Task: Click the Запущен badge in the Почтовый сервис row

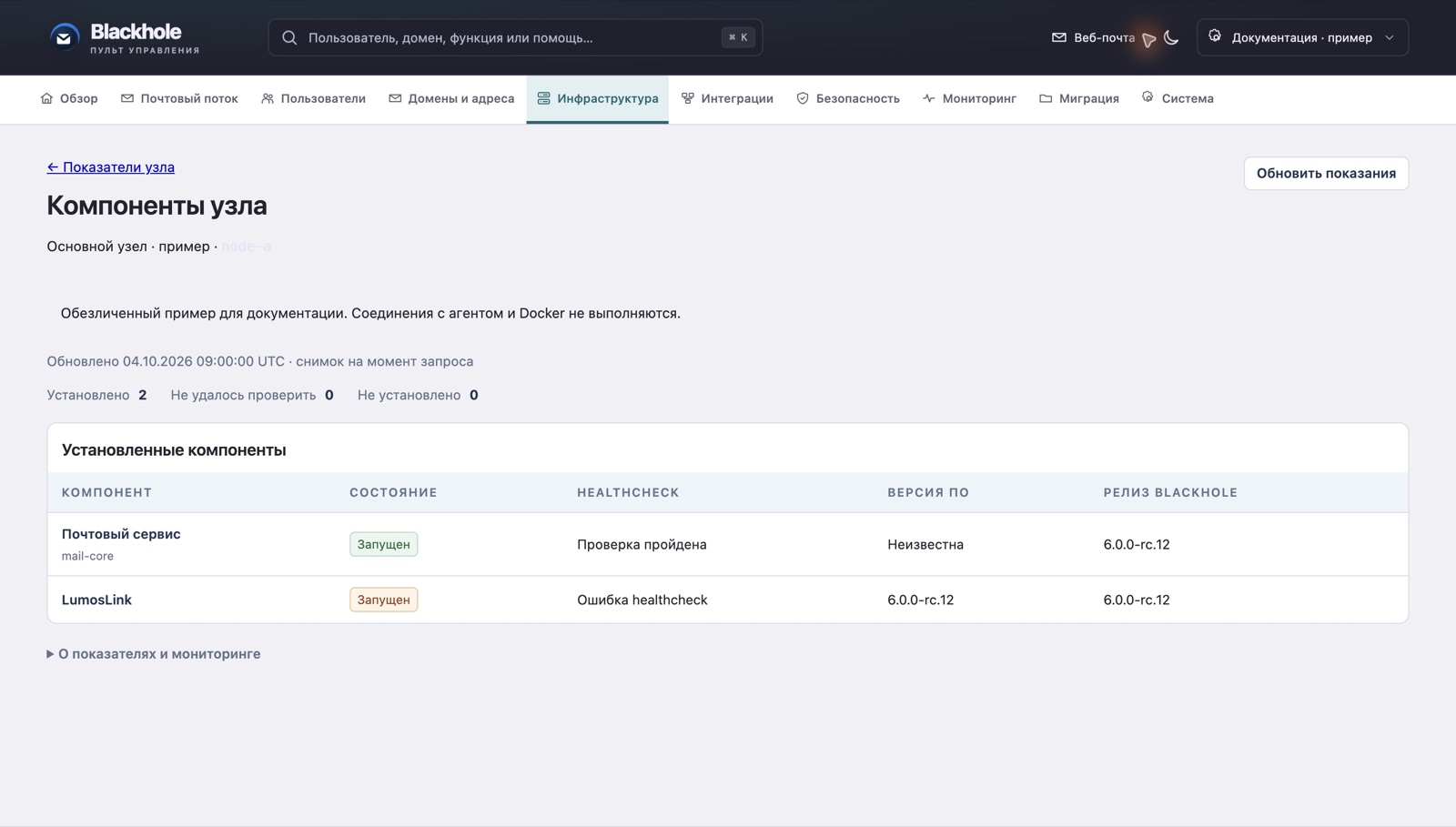Action: 383,544
